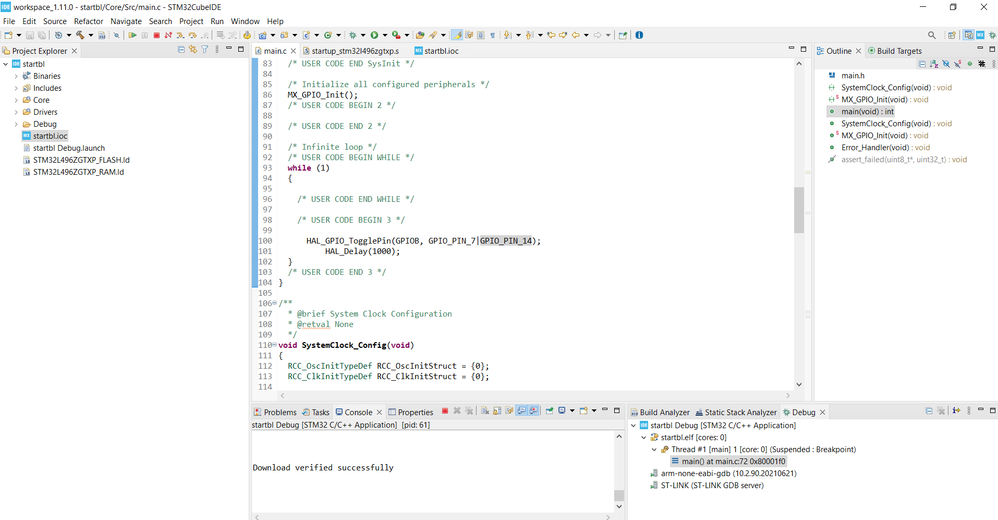Click the editor vertical scrollbar thumb
This screenshot has width=998, height=520.
pos(799,210)
